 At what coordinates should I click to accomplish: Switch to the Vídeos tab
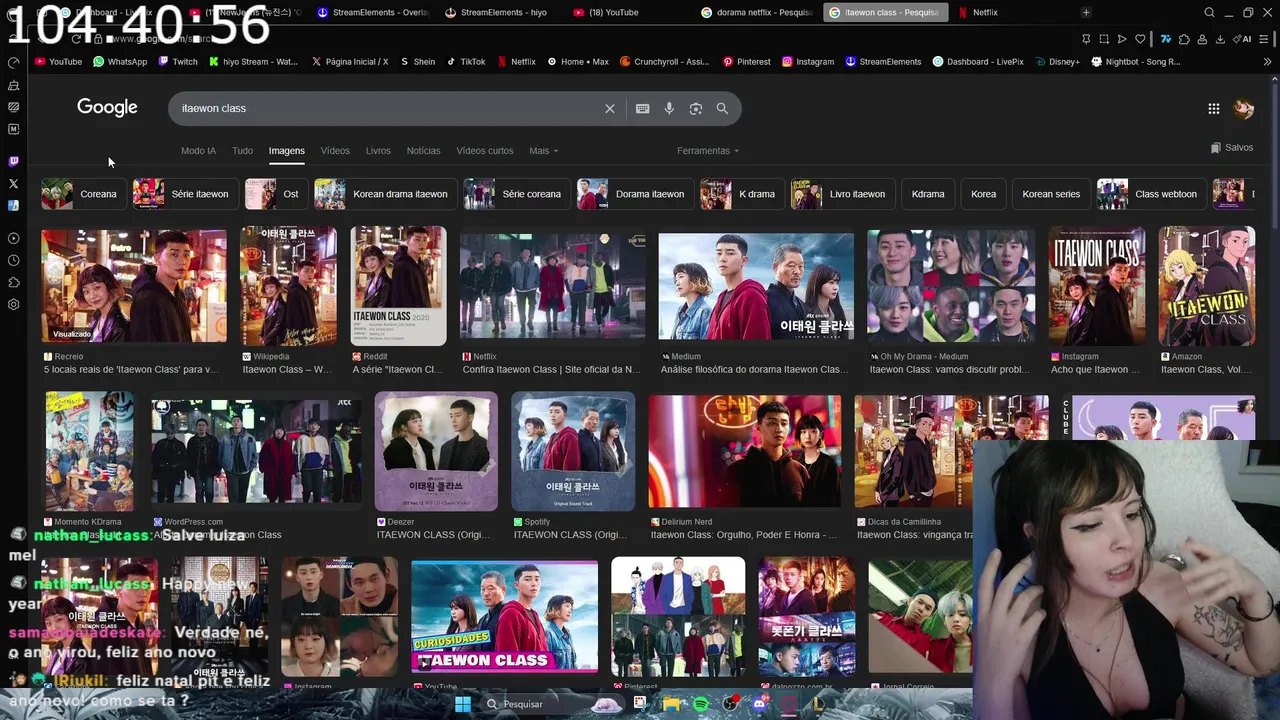pyautogui.click(x=335, y=151)
